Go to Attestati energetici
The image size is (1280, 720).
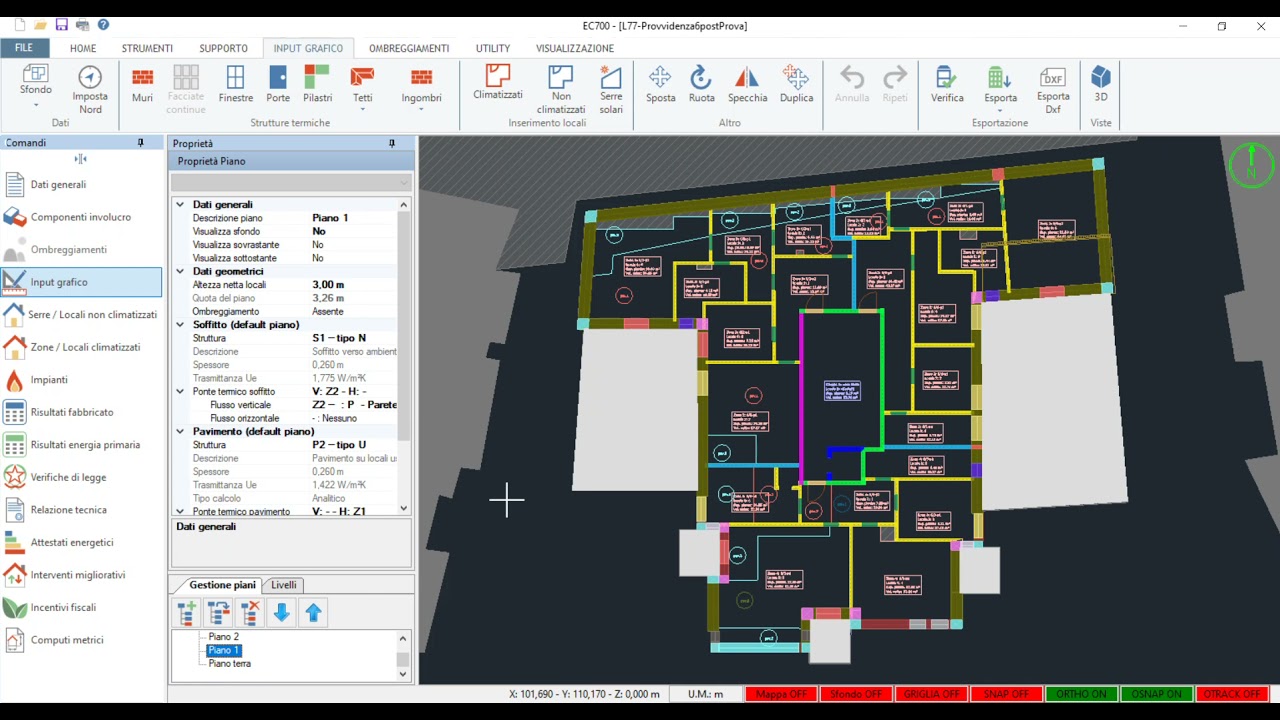[72, 542]
